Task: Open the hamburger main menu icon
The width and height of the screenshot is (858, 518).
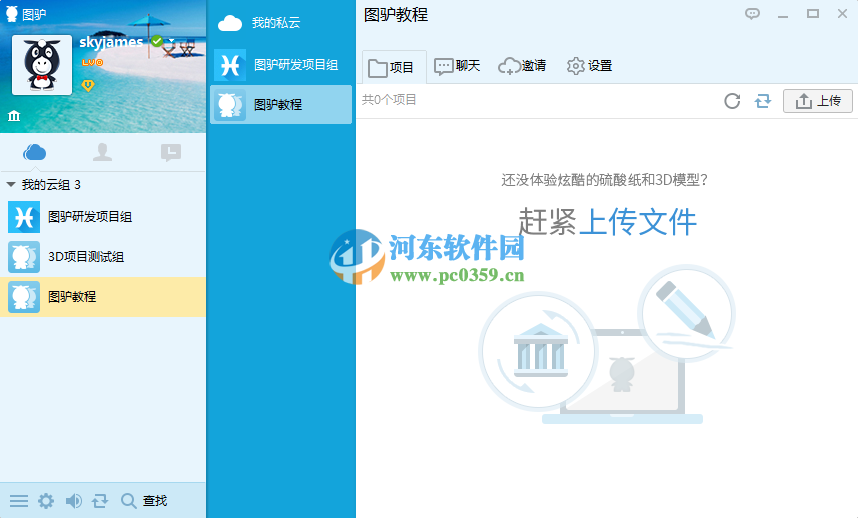Action: coord(19,500)
